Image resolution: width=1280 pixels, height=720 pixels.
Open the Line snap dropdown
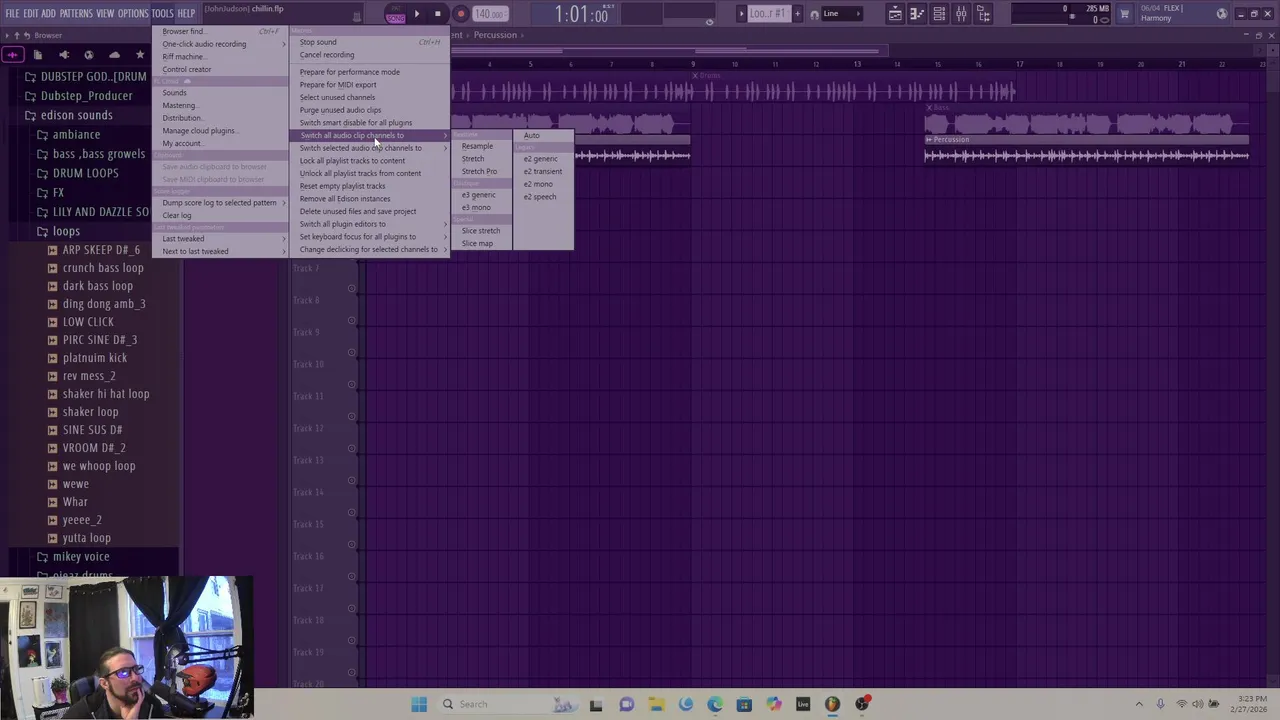click(843, 14)
